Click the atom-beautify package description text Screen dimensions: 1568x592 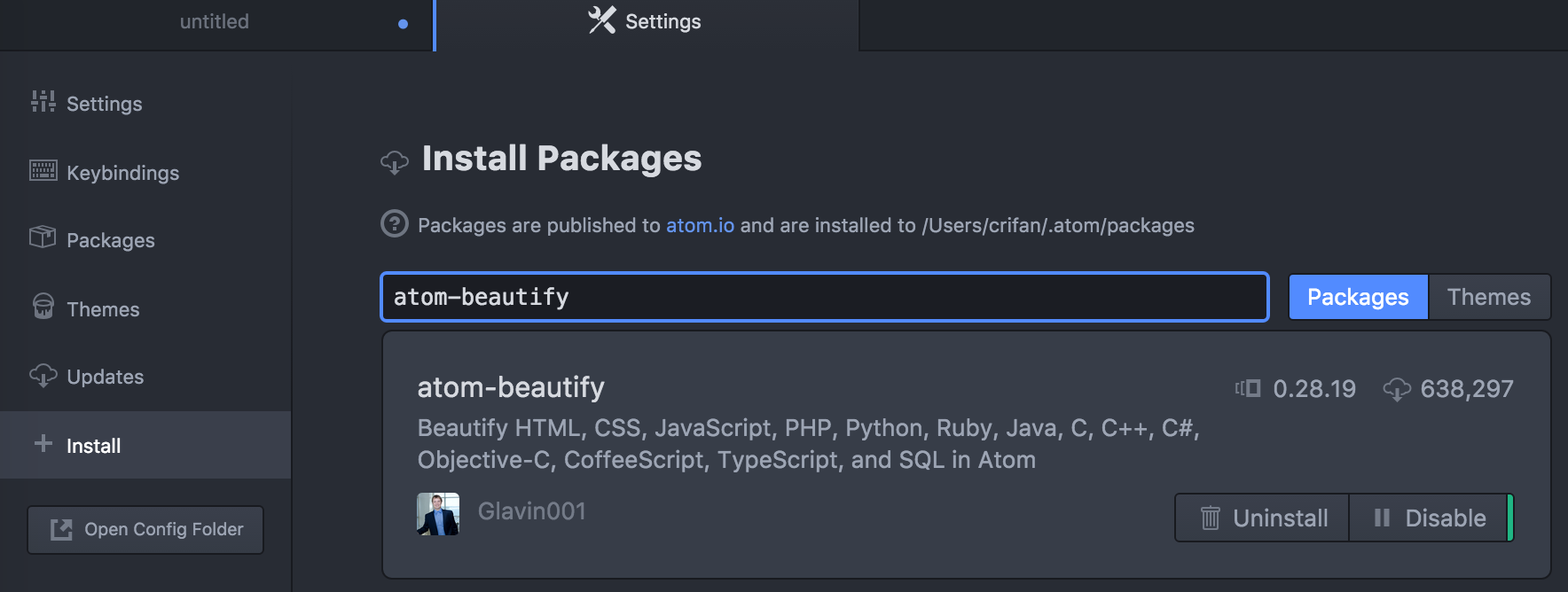[x=808, y=444]
